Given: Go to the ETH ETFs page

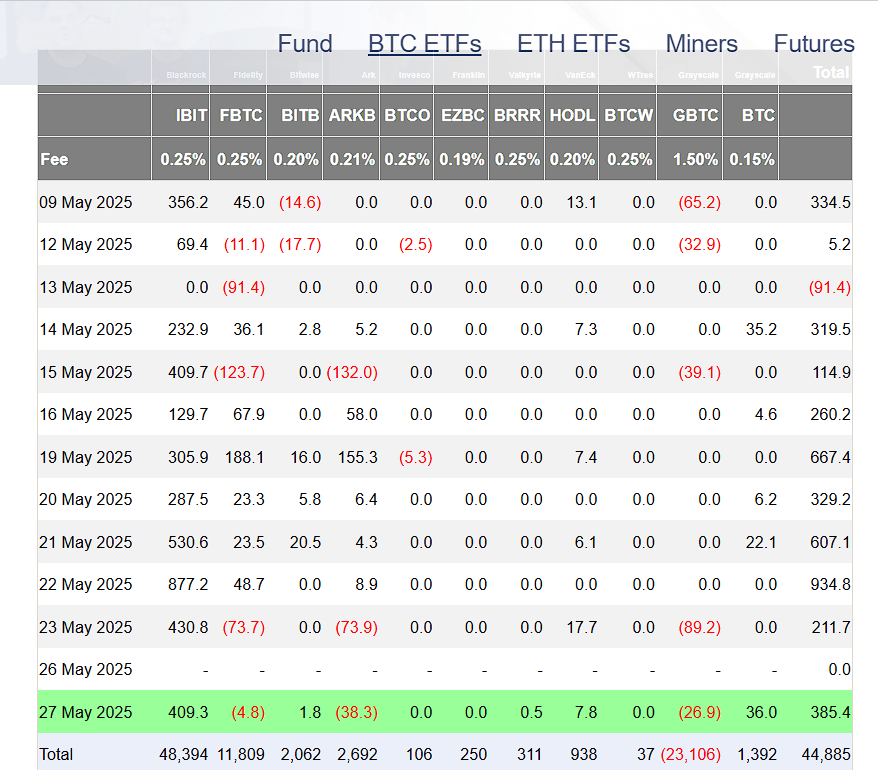Looking at the screenshot, I should tap(573, 44).
